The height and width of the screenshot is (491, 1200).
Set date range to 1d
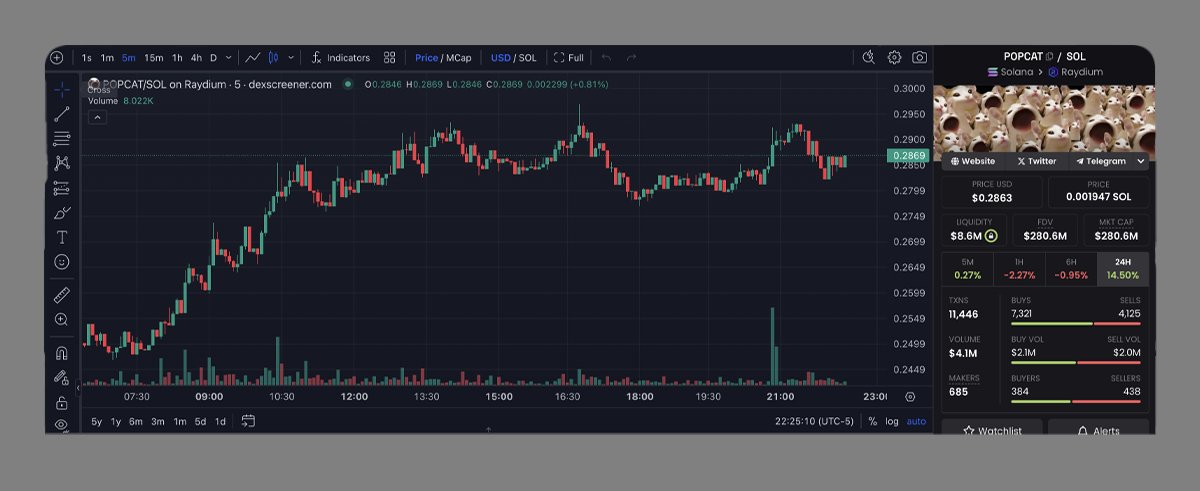220,421
